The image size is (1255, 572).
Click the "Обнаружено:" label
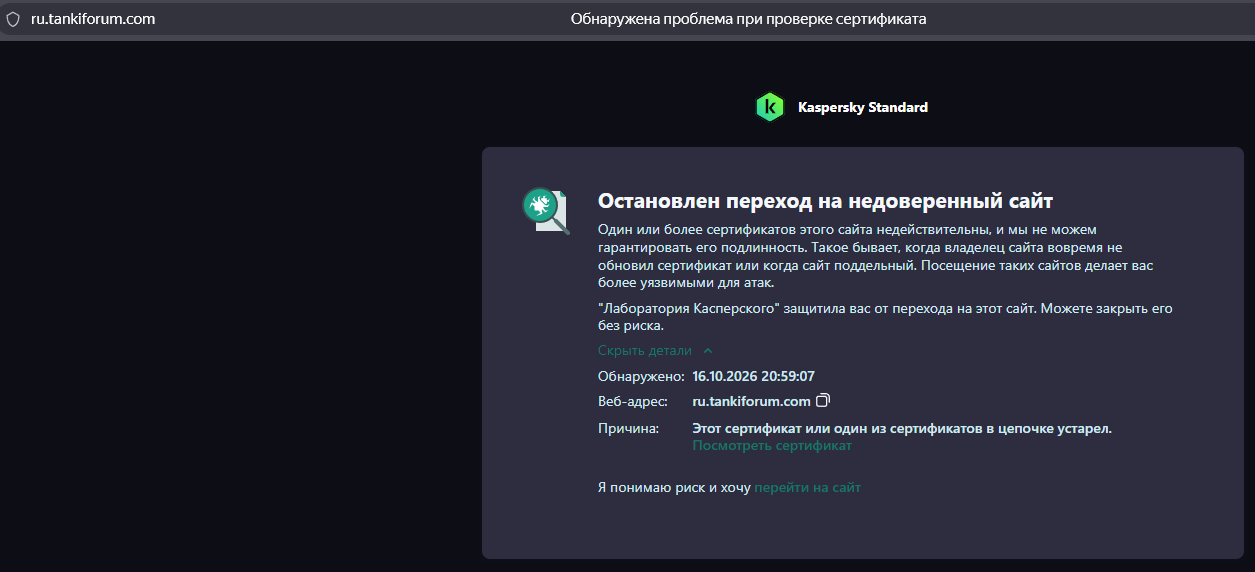click(x=641, y=377)
